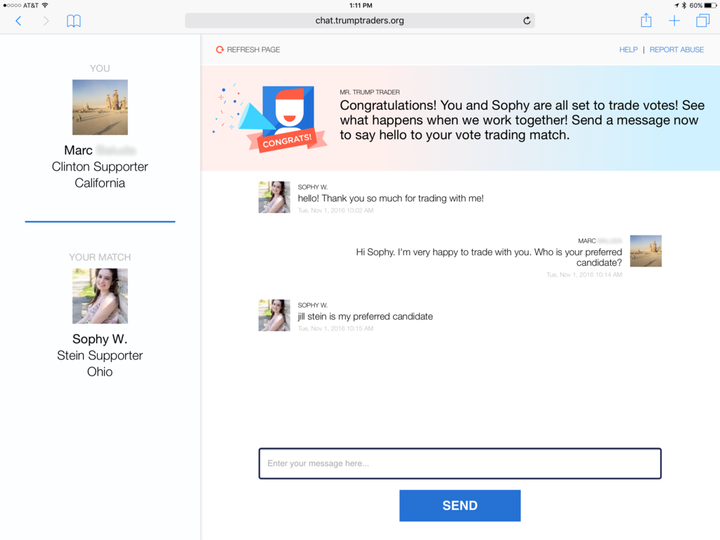This screenshot has height=540, width=720.
Task: Open the HELP link
Action: tap(628, 50)
